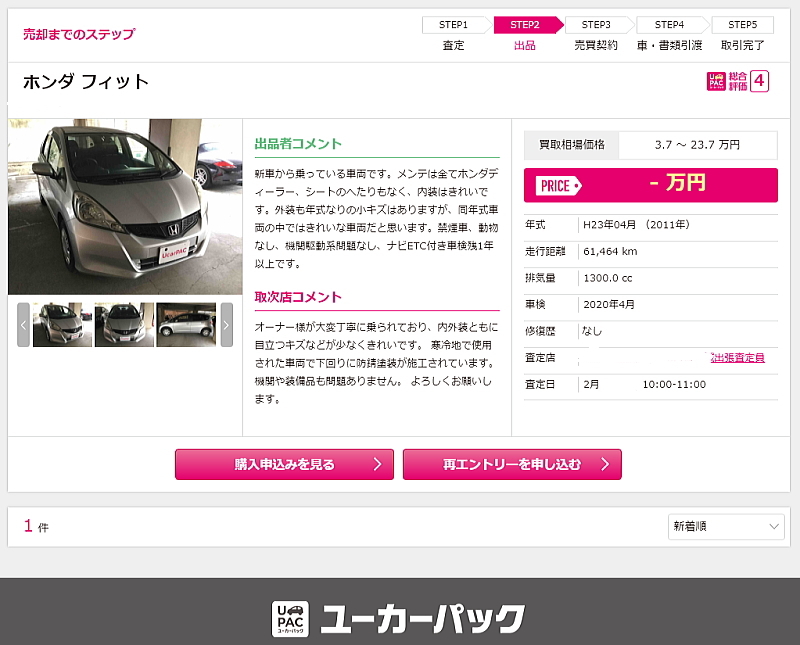The height and width of the screenshot is (645, 800).
Task: Click the 購入申込みを見る button
Action: (x=284, y=464)
